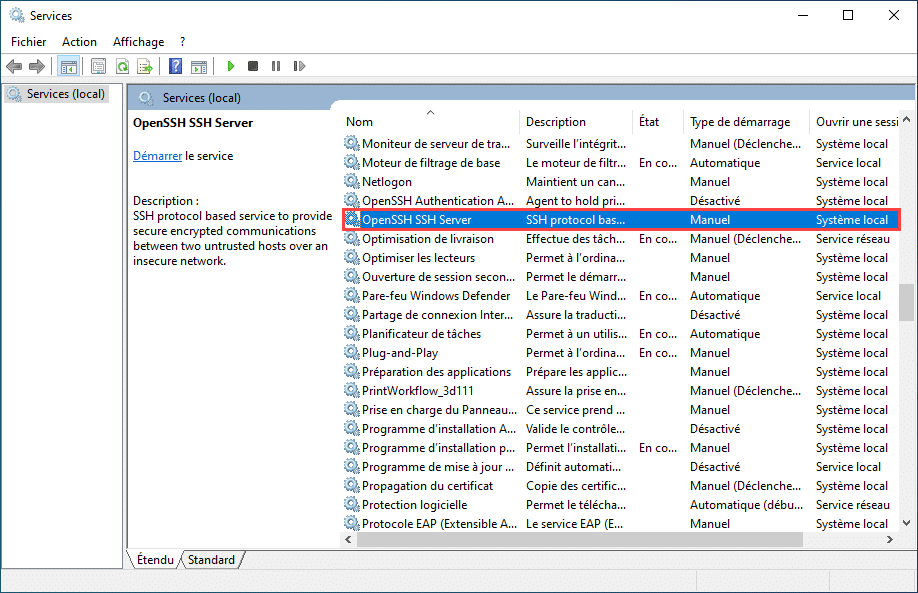Click the Forward arrow toolbar icon
The height and width of the screenshot is (593, 918).
37,66
